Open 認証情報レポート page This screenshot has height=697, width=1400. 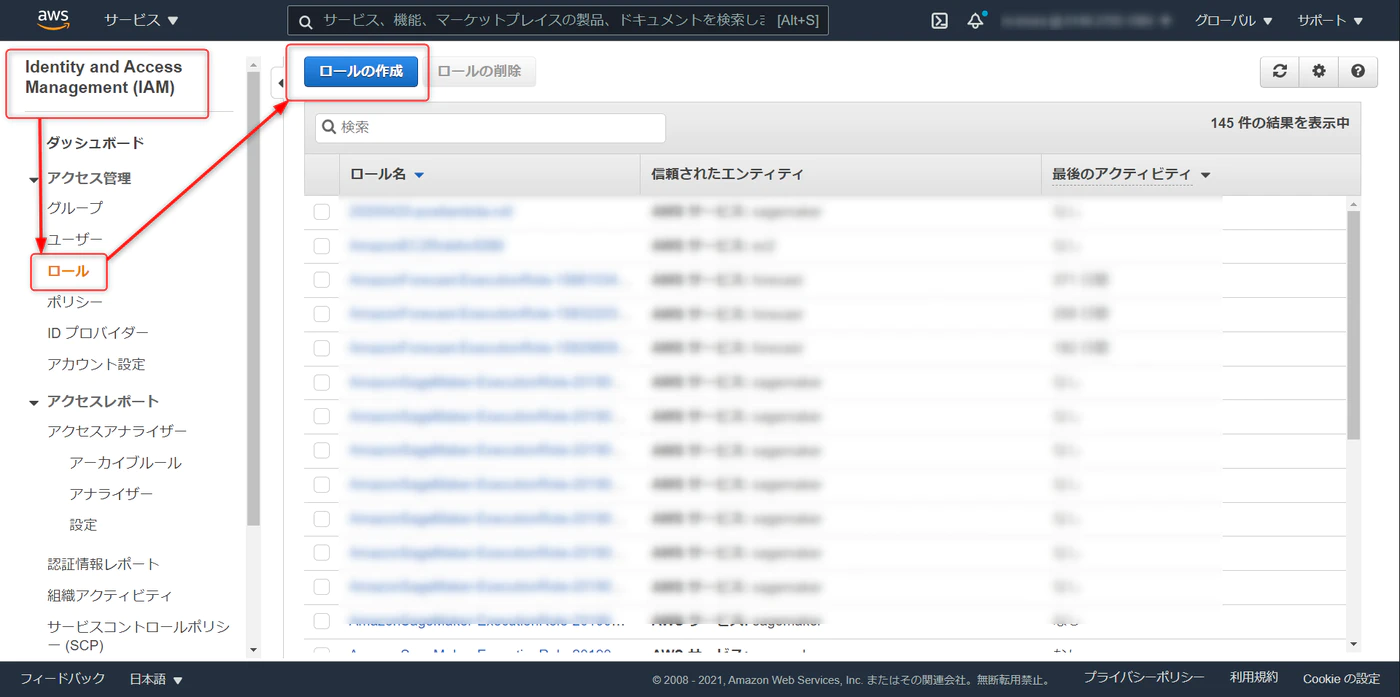pyautogui.click(x=103, y=564)
